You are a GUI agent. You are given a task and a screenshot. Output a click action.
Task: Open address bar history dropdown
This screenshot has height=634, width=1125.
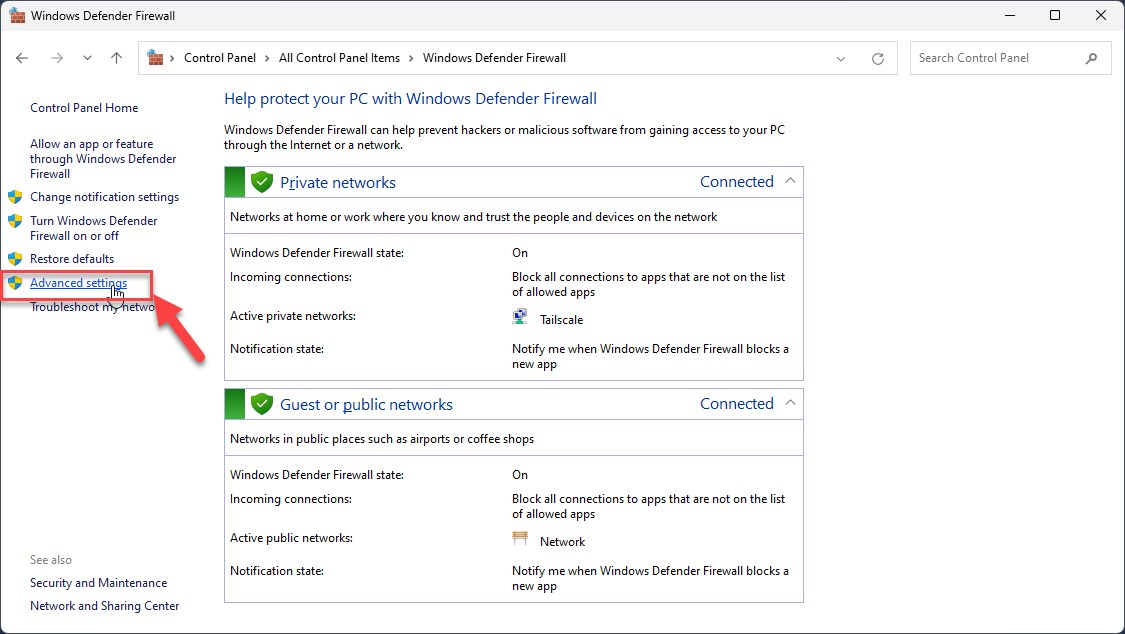click(841, 59)
